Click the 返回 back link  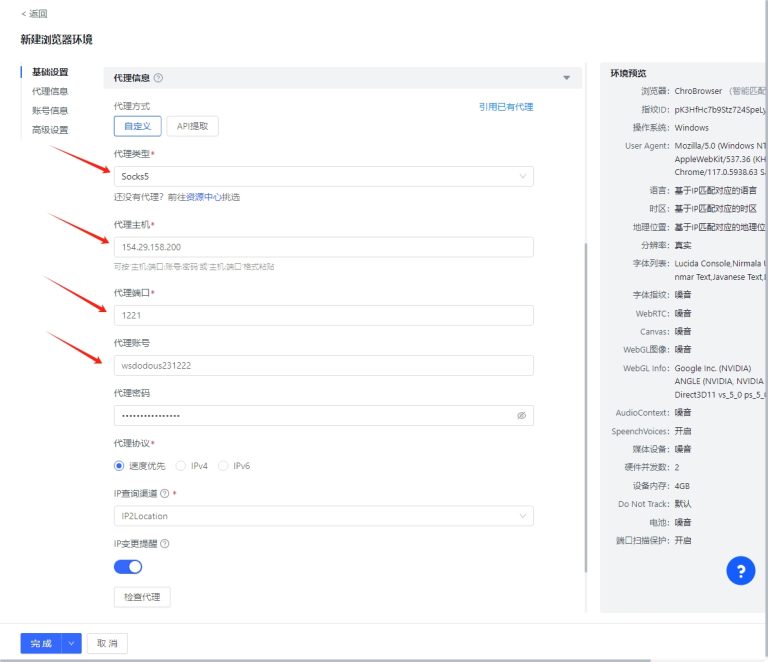(34, 14)
